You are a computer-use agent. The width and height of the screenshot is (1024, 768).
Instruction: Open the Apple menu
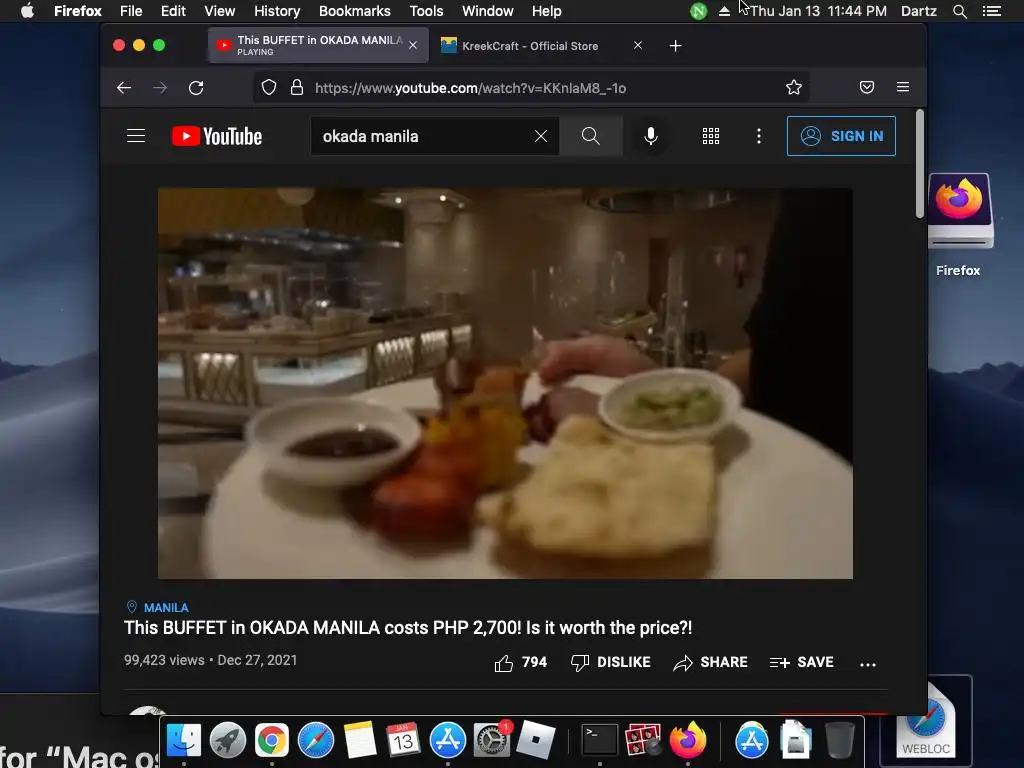tap(27, 11)
